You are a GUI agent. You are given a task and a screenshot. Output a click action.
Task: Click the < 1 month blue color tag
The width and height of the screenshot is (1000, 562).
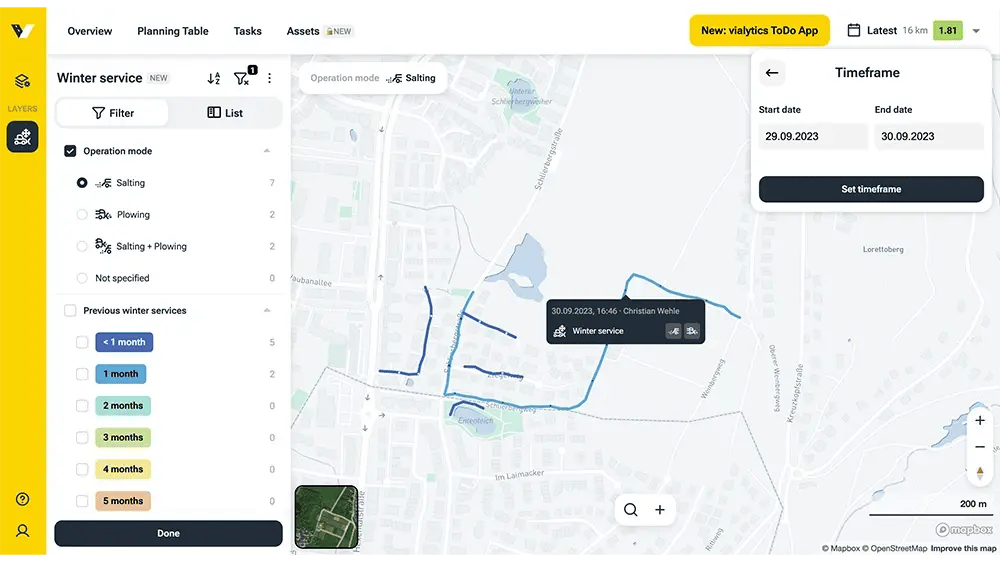click(x=124, y=342)
